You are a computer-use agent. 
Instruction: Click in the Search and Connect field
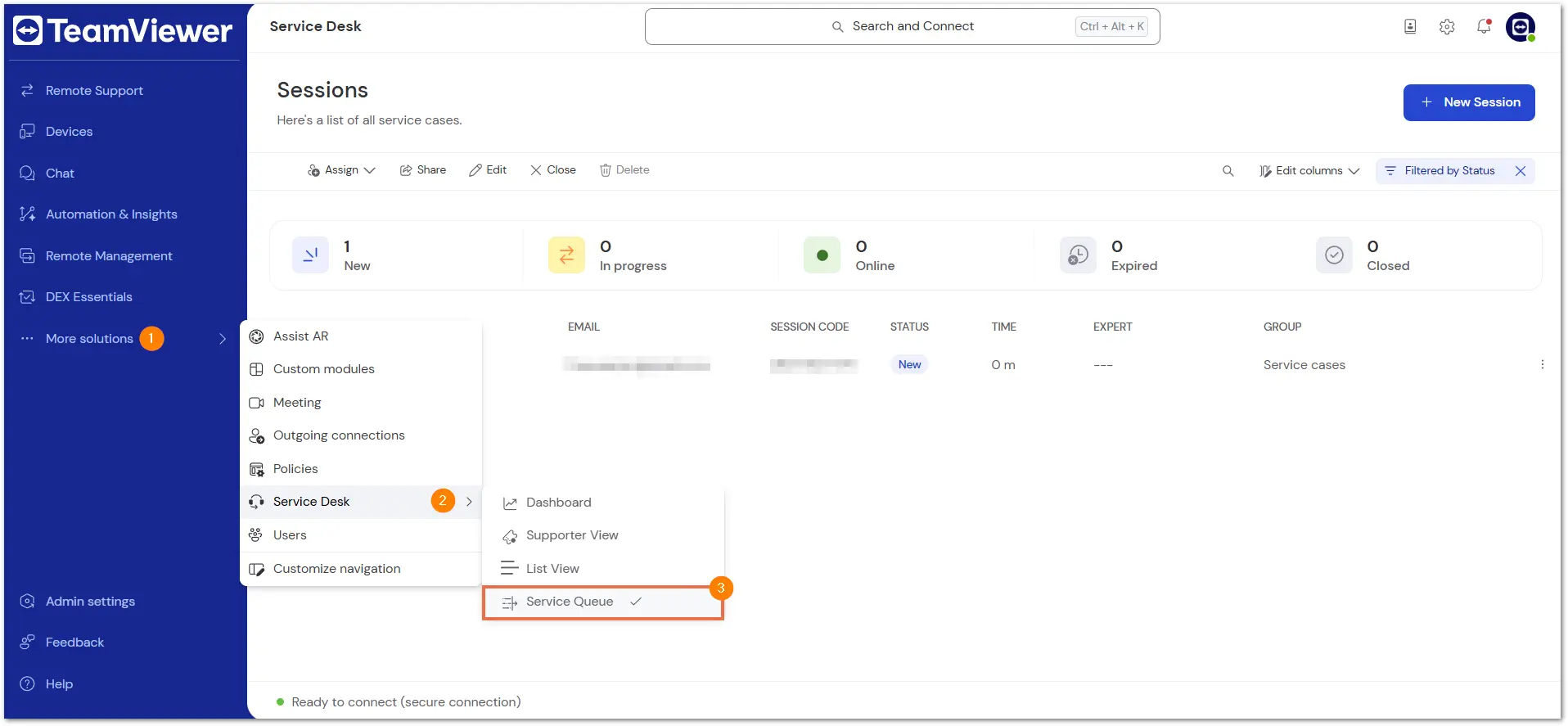(902, 27)
